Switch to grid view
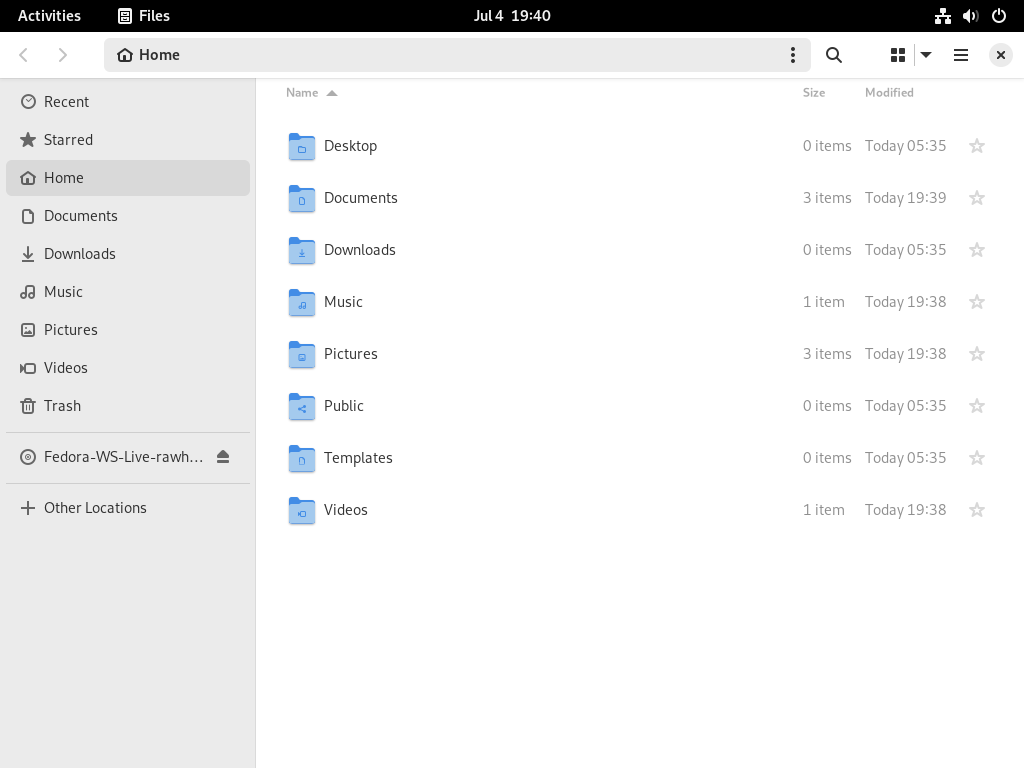The image size is (1024, 768). pos(898,55)
